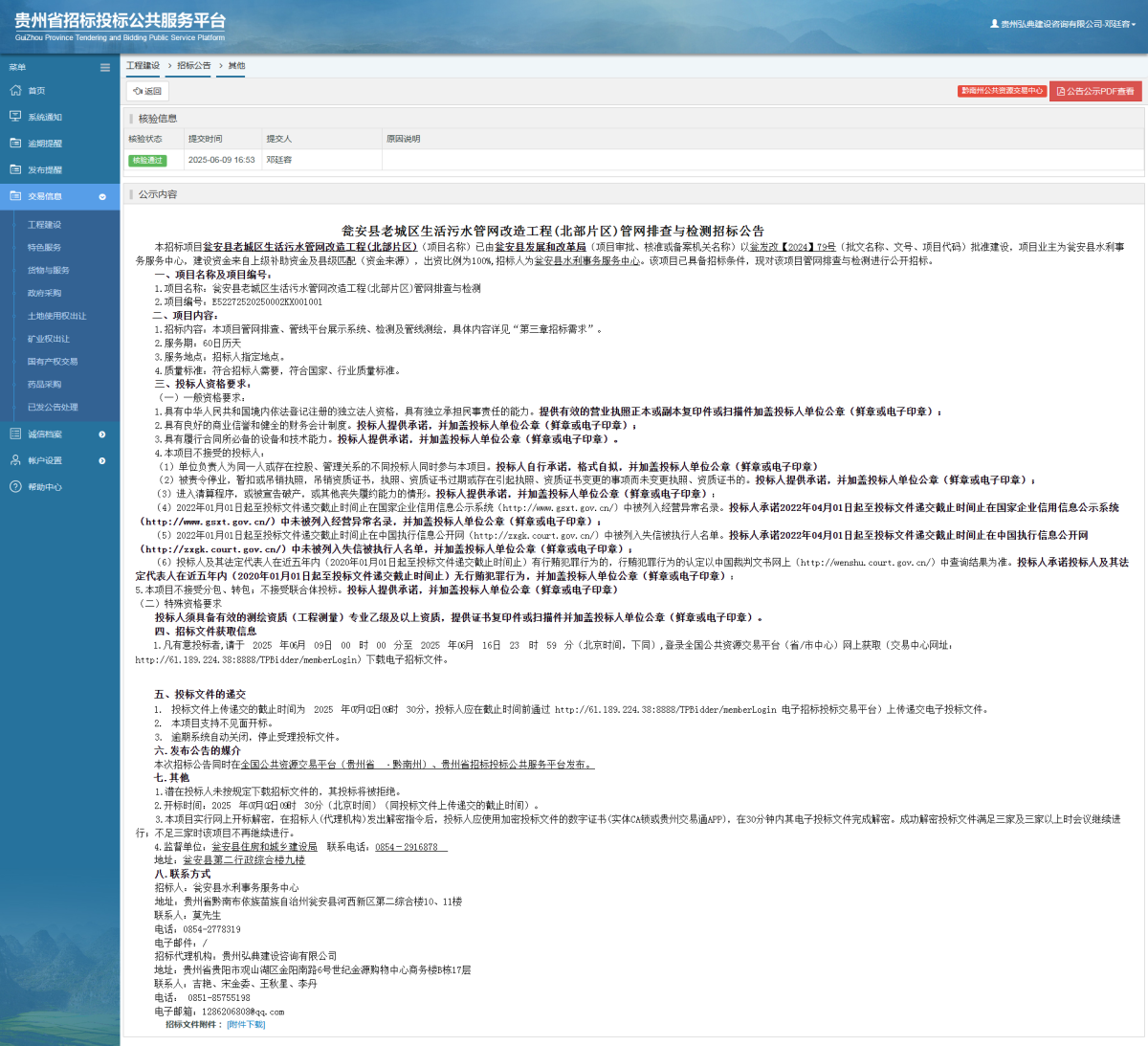Click the 附件下载 attachment link
This screenshot has height=1046, width=1148.
click(x=246, y=1024)
